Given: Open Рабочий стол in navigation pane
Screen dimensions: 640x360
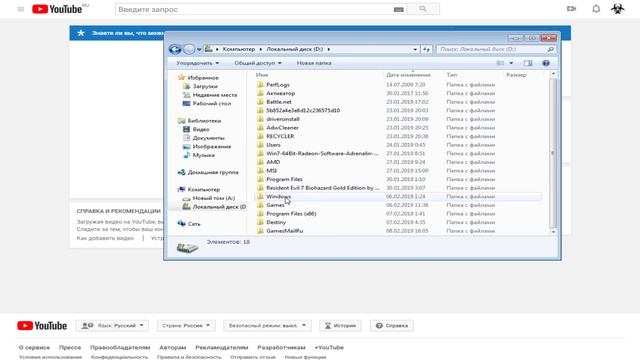Looking at the screenshot, I should click(211, 103).
